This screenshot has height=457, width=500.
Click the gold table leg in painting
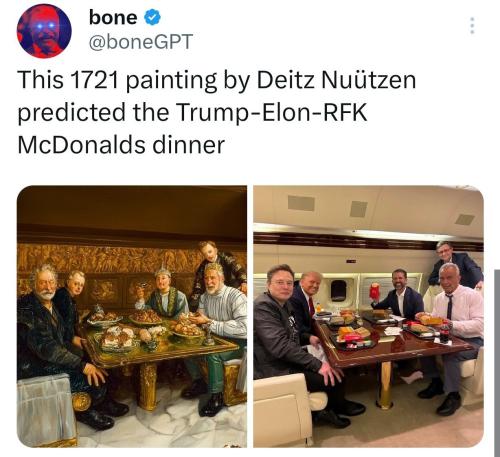point(147,386)
